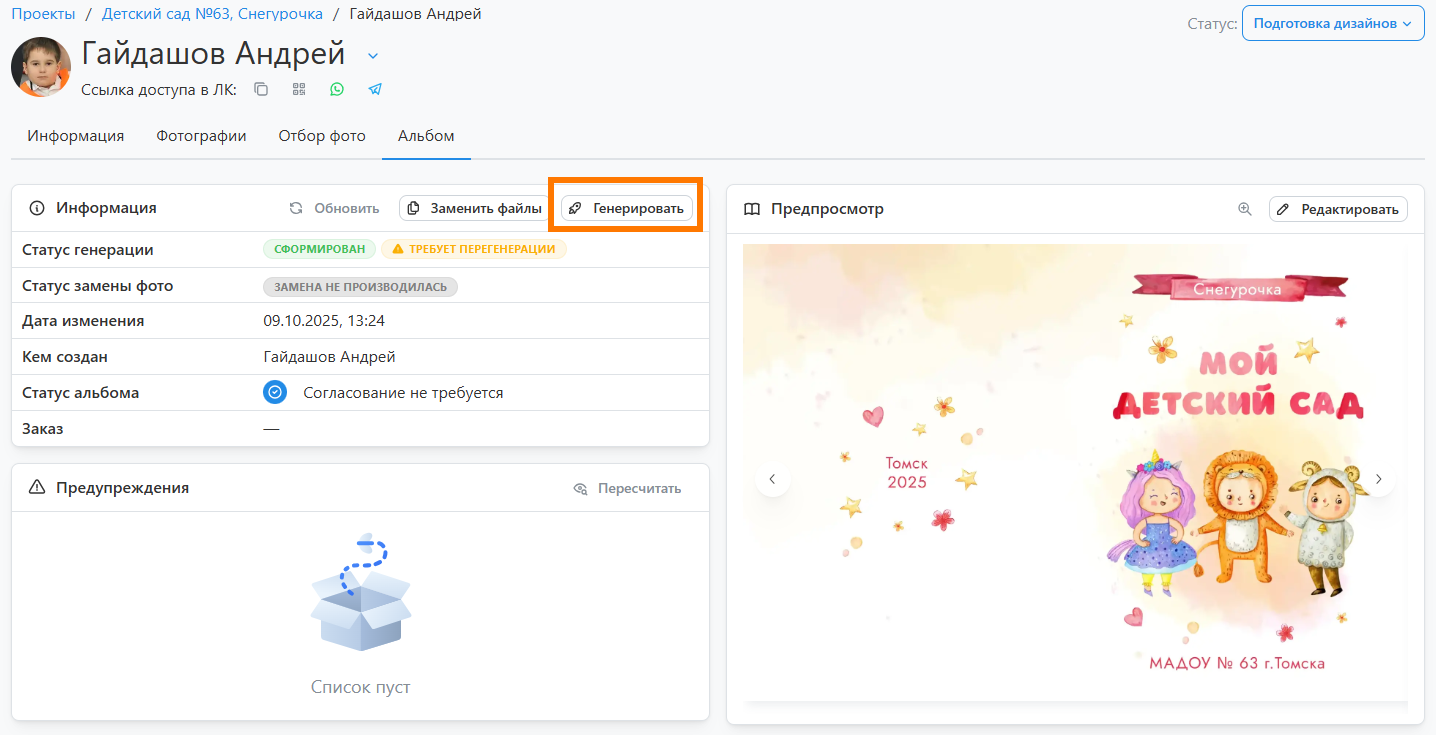Image resolution: width=1436 pixels, height=735 pixels.
Task: Click the Заменить файлы button
Action: [475, 209]
